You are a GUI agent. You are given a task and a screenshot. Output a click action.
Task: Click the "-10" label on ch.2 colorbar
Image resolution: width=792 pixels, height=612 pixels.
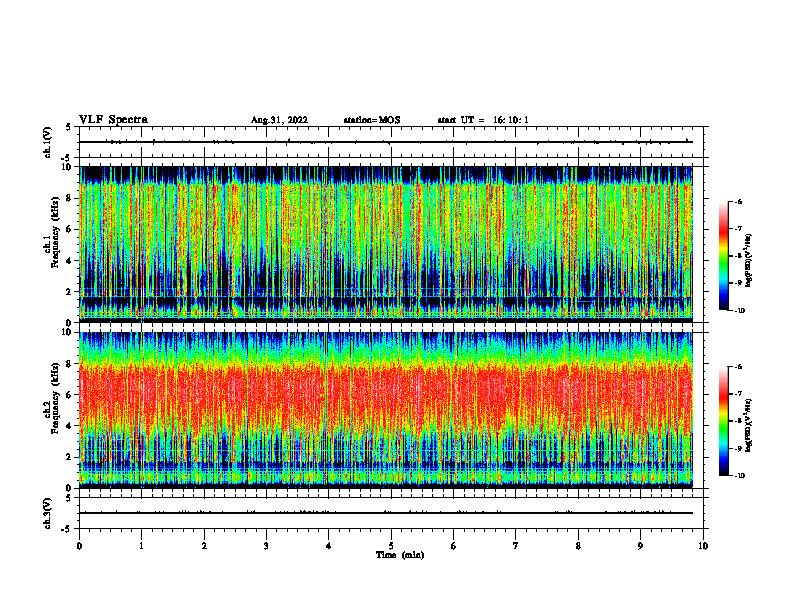point(739,476)
